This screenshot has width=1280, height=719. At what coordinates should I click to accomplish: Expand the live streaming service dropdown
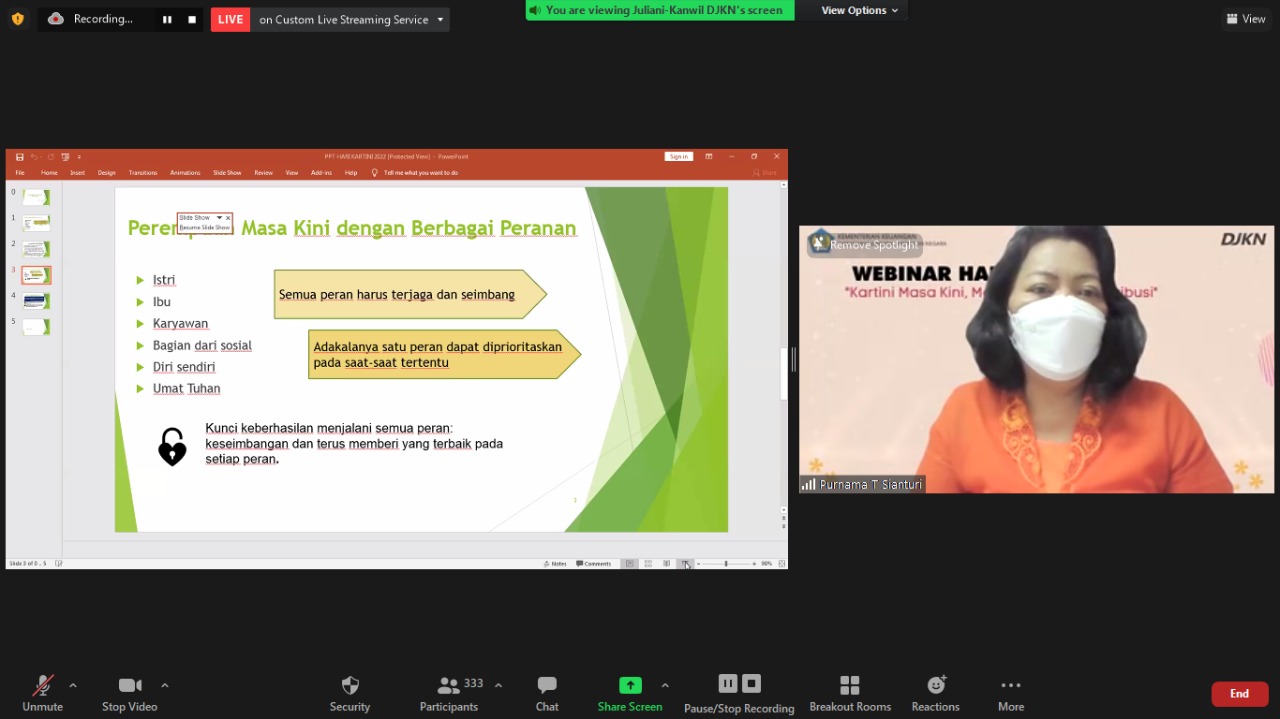[440, 19]
